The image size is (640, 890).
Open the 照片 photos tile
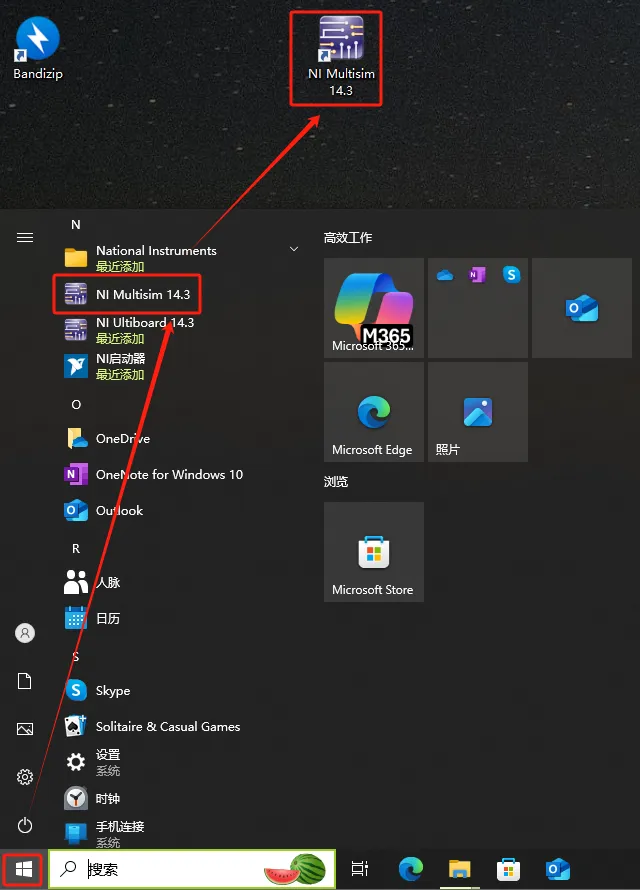tap(478, 412)
